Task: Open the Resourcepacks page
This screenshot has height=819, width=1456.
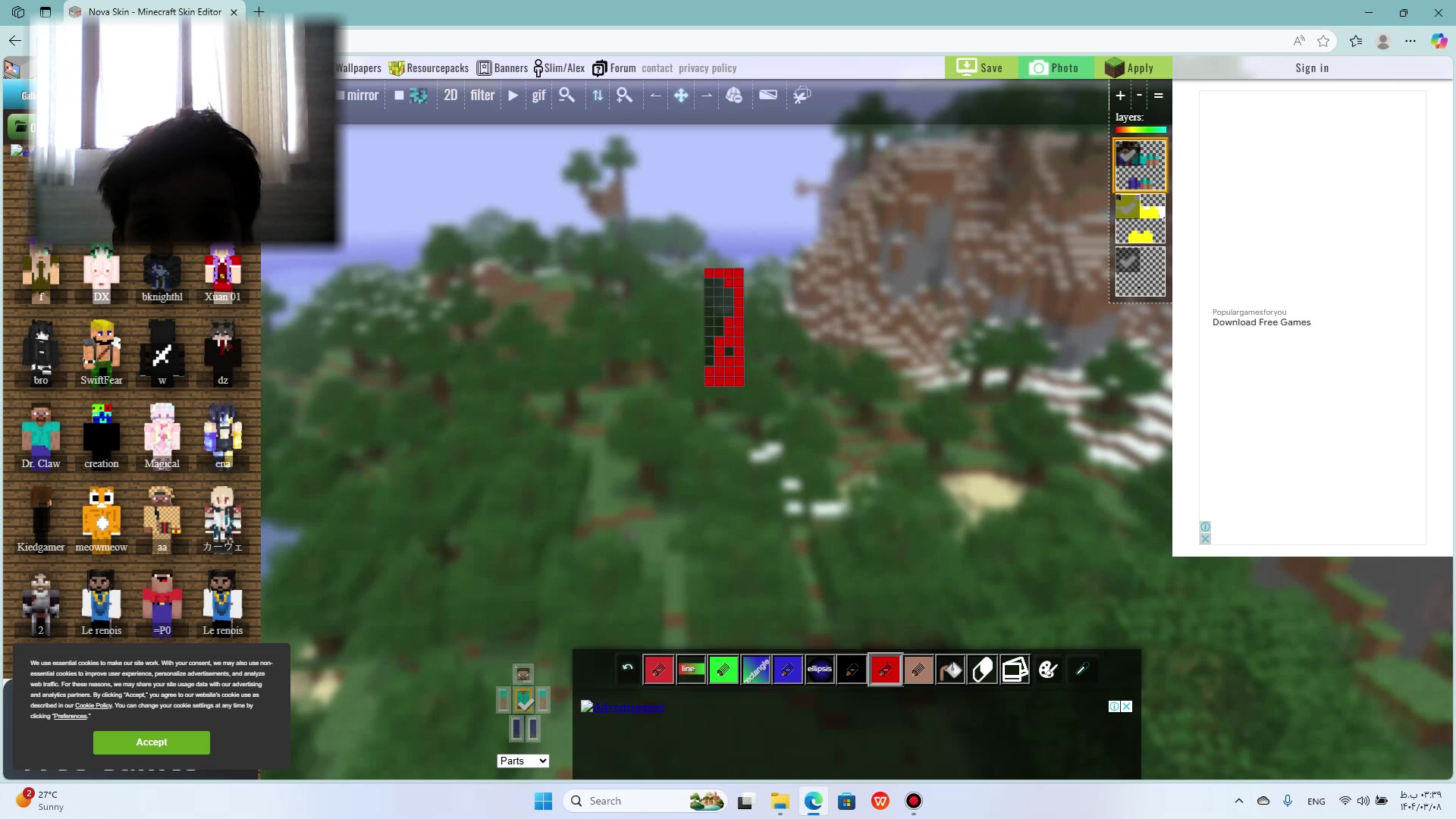Action: [429, 68]
